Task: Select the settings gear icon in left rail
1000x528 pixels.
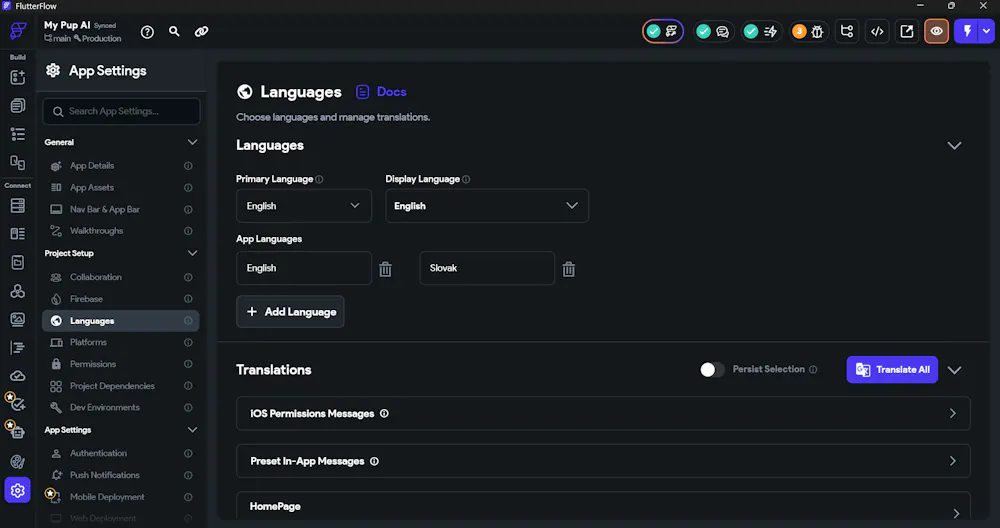Action: [x=18, y=490]
